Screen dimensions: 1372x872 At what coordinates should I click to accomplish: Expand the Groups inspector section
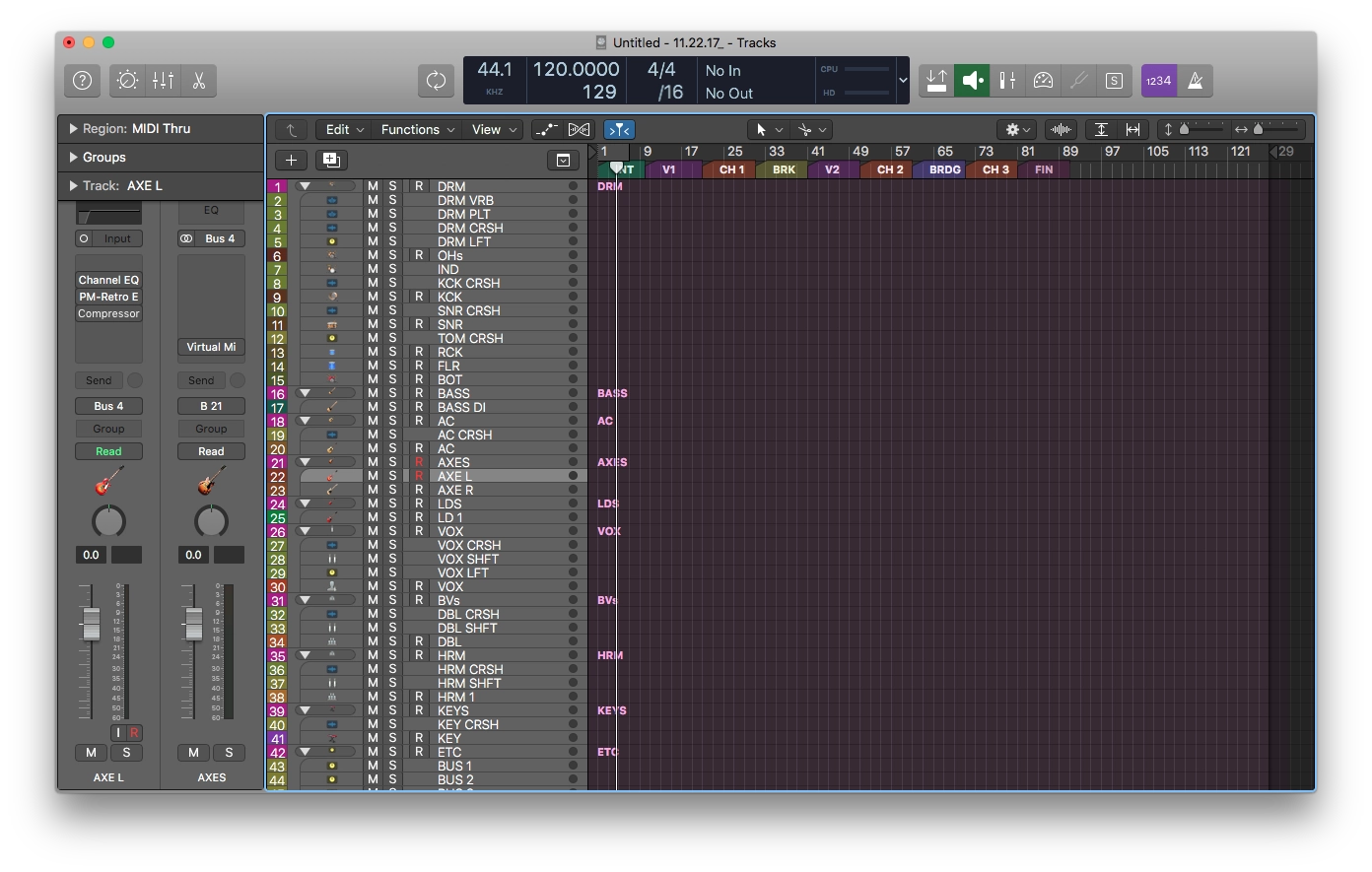[73, 158]
